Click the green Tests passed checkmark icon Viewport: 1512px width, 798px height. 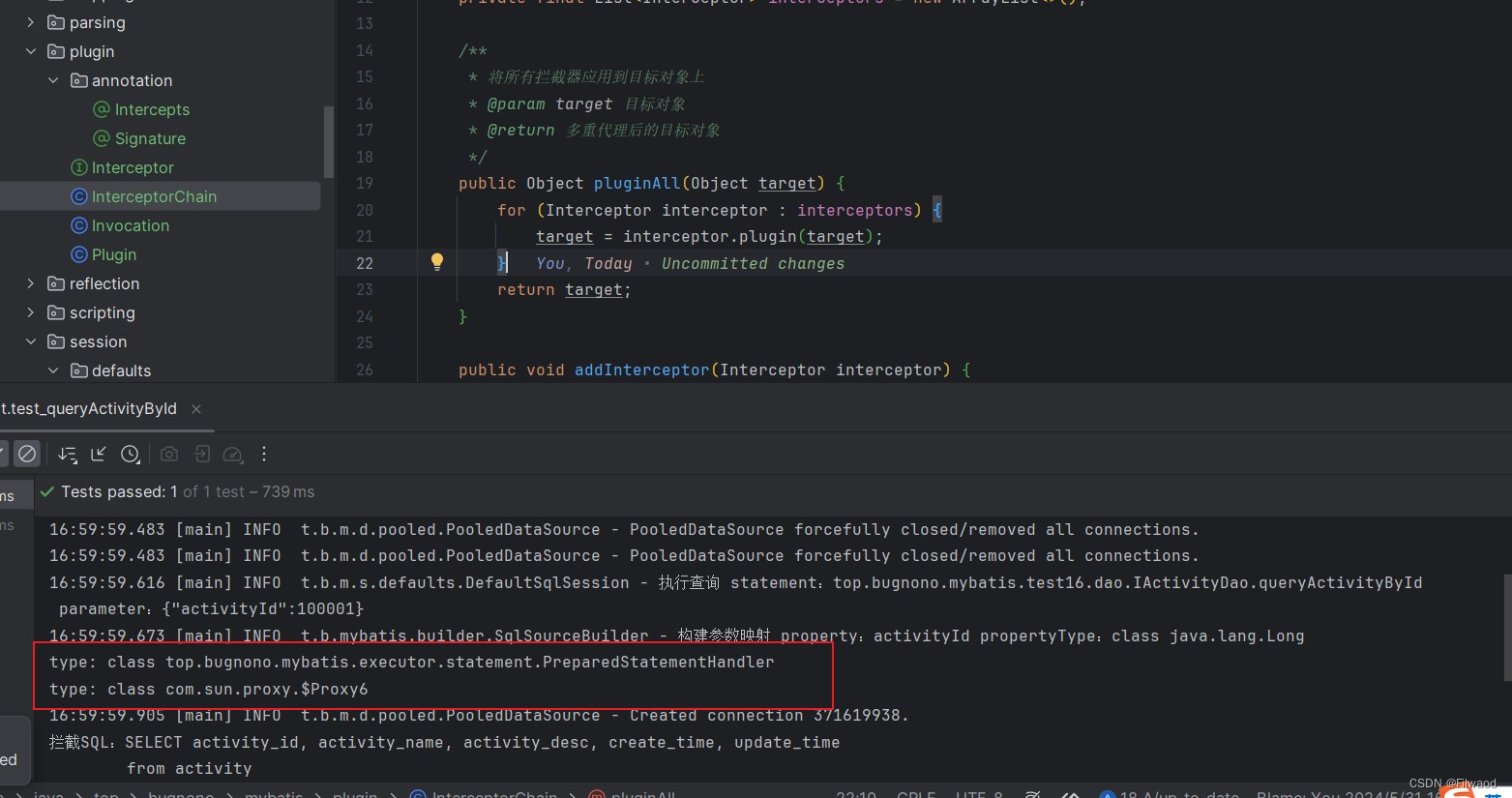coord(46,491)
